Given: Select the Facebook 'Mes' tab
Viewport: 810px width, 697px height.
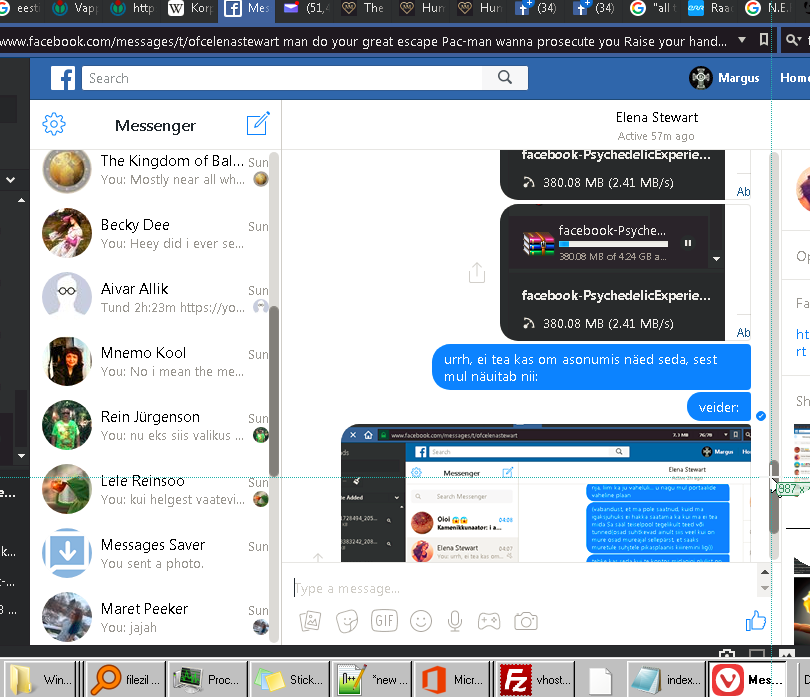Looking at the screenshot, I should [x=246, y=9].
